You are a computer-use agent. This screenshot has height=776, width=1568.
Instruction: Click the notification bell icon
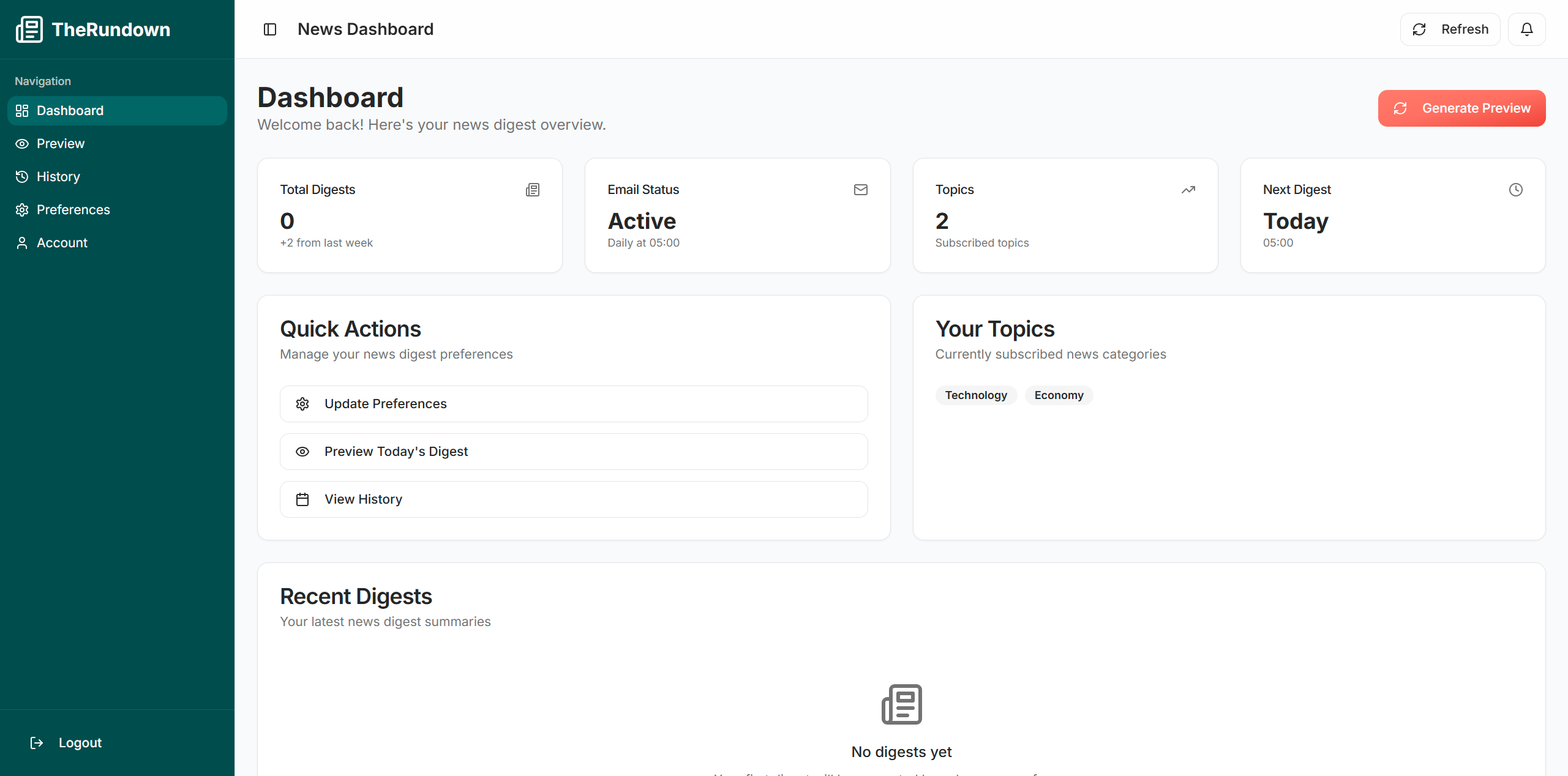(1526, 29)
